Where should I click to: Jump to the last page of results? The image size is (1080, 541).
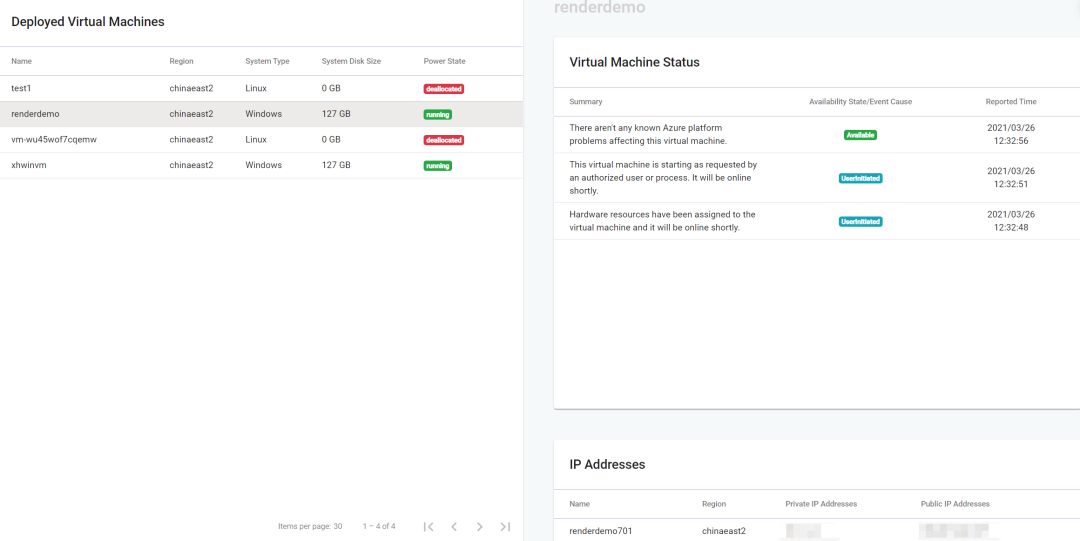[505, 526]
